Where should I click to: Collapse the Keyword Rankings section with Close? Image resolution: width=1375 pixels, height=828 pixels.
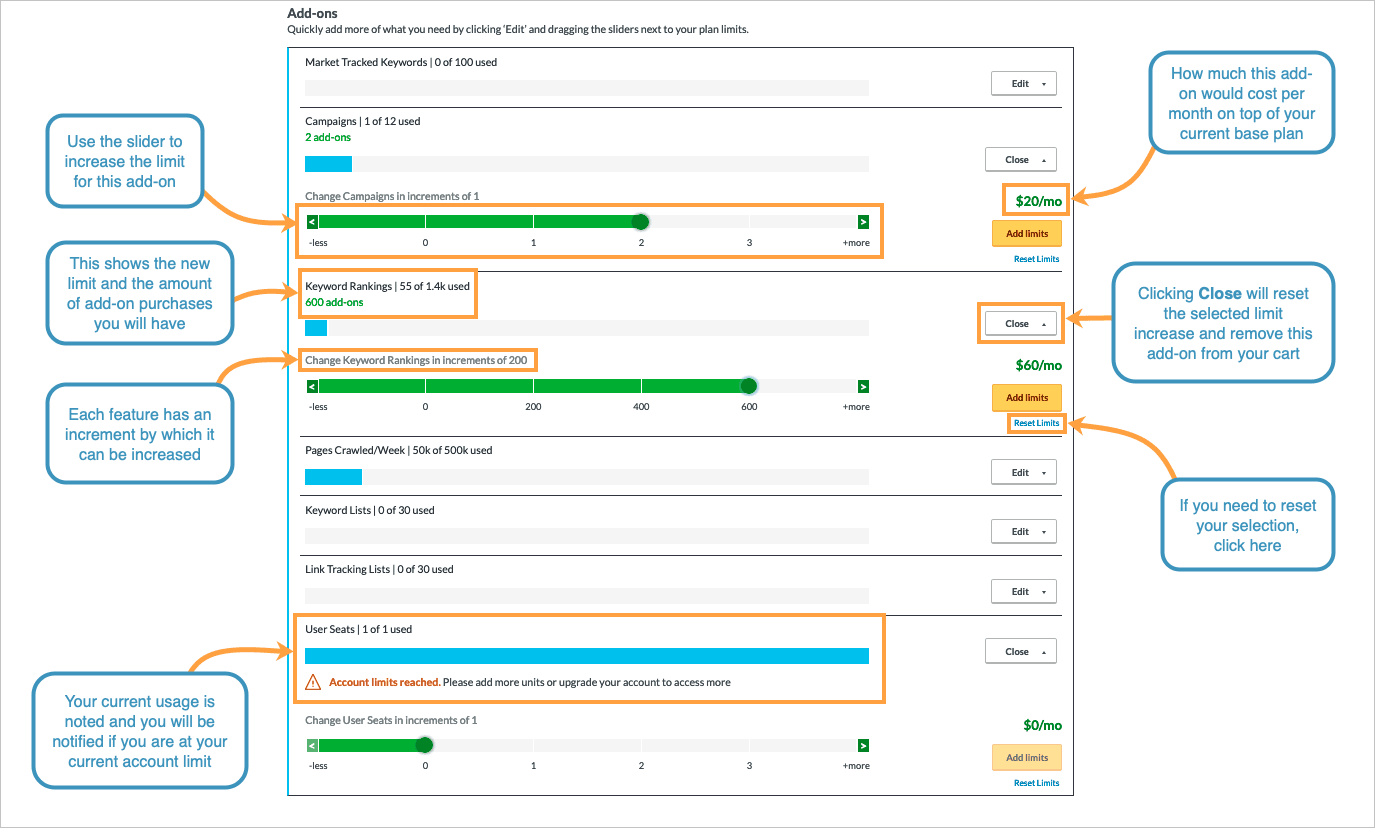click(x=1020, y=323)
